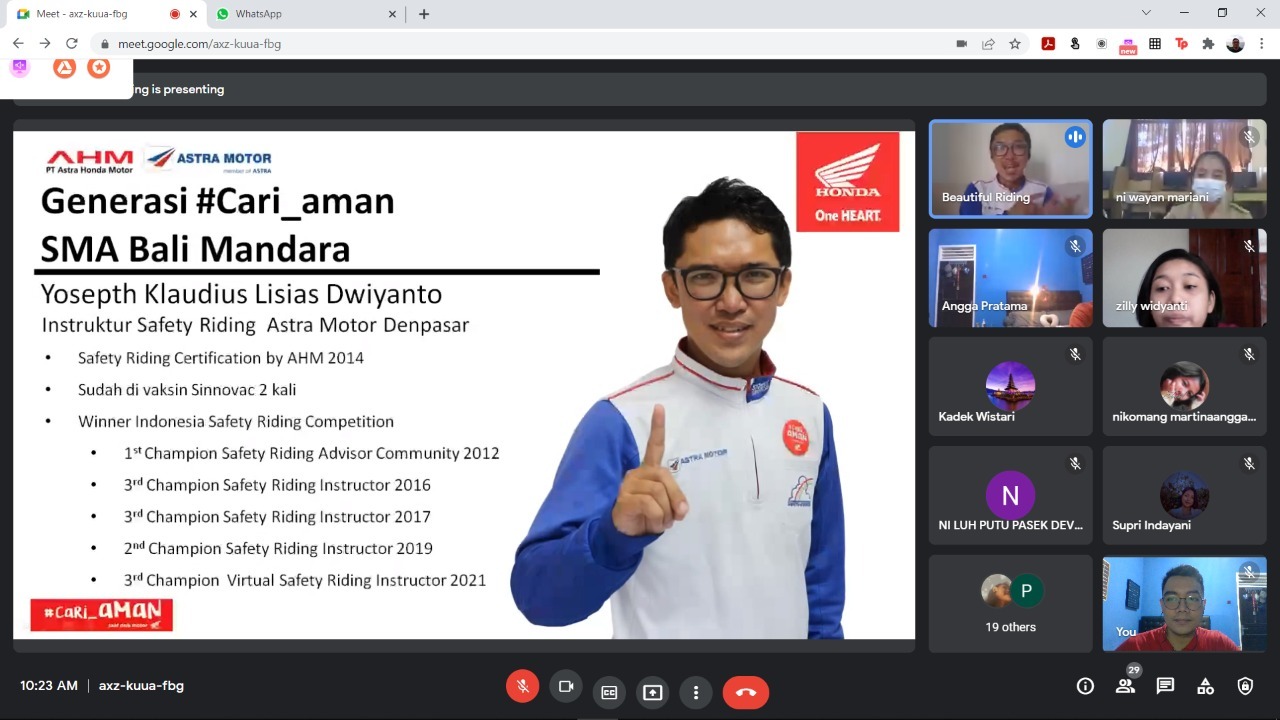The width and height of the screenshot is (1280, 720).
Task: Open the Activities panel
Action: 1205,686
